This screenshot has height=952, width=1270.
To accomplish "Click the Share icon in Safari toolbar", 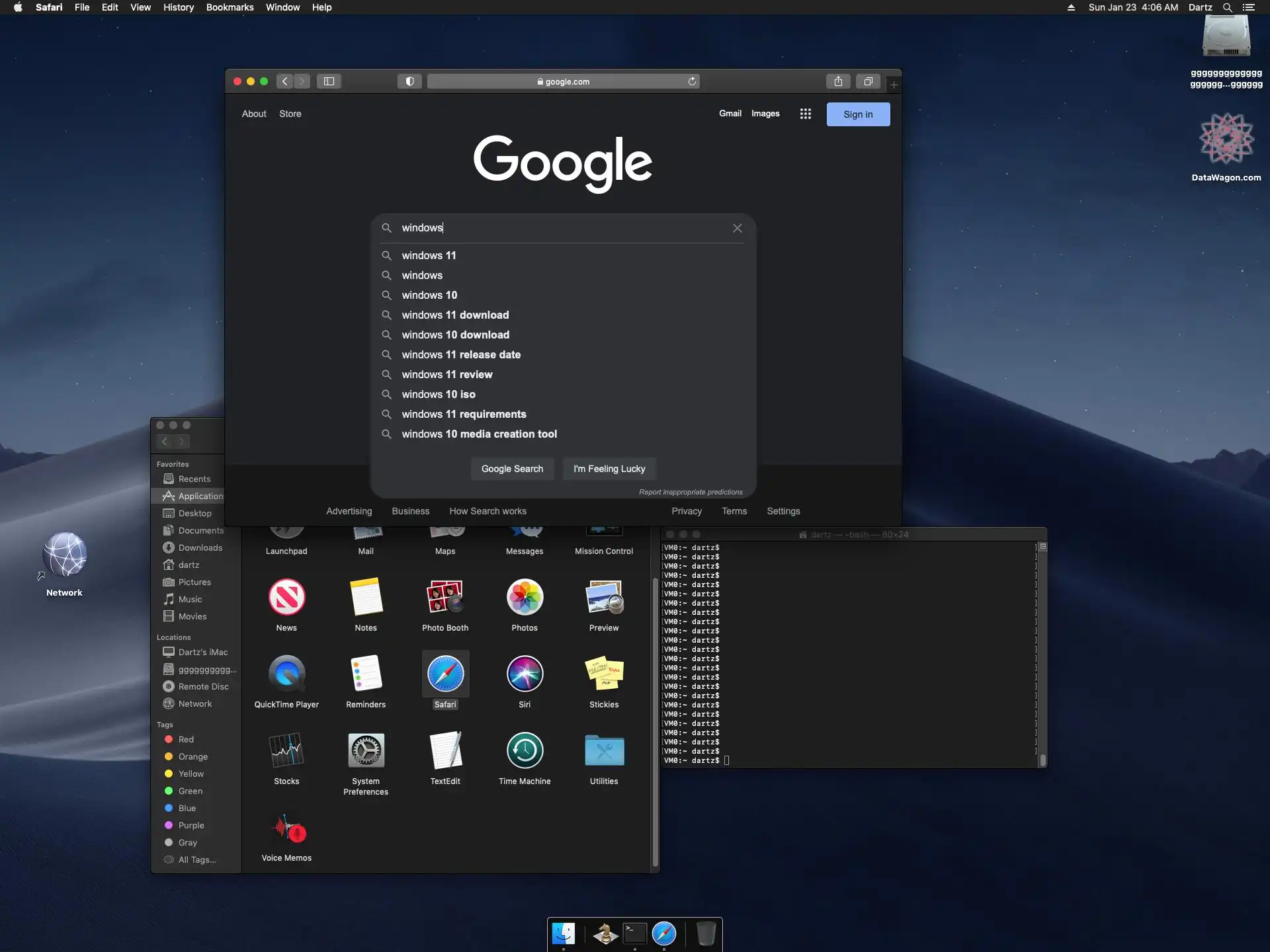I will click(x=838, y=81).
